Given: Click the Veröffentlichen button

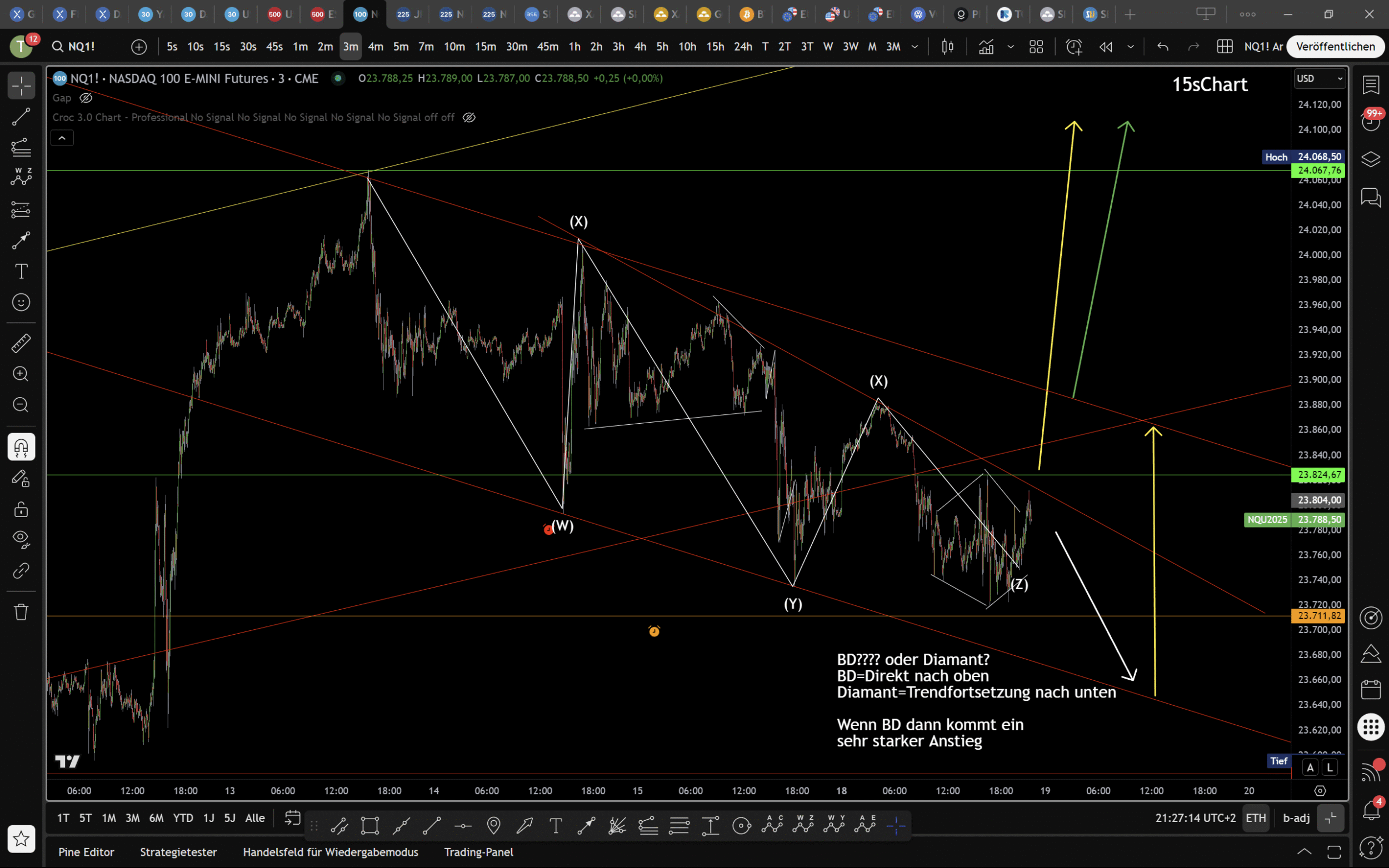Looking at the screenshot, I should point(1335,47).
